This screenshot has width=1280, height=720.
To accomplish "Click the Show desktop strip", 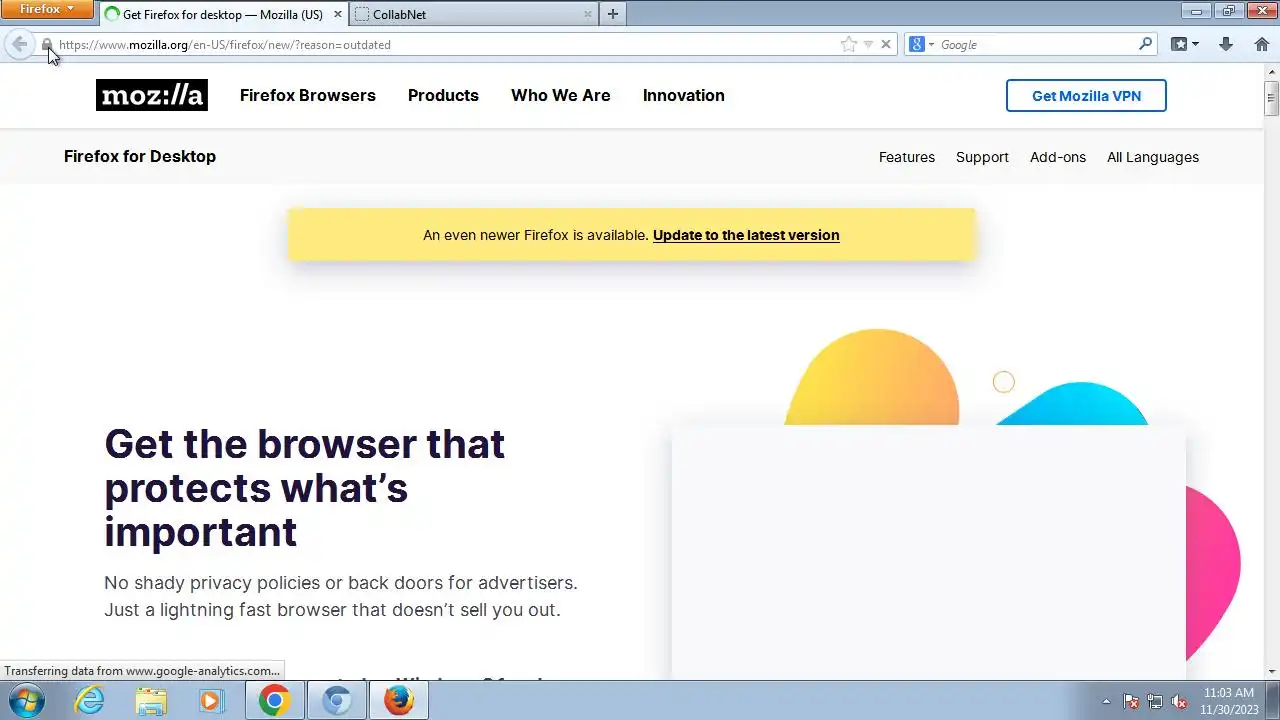I will tap(1273, 700).
